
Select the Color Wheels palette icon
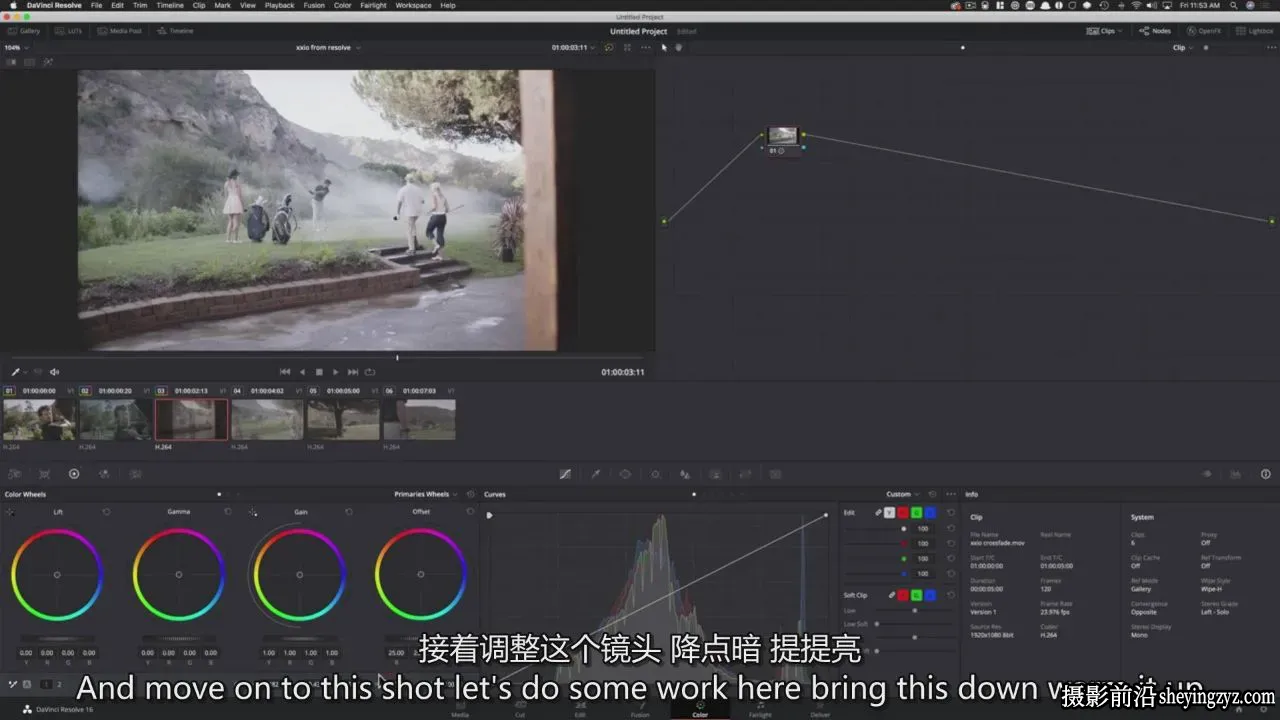click(x=74, y=474)
